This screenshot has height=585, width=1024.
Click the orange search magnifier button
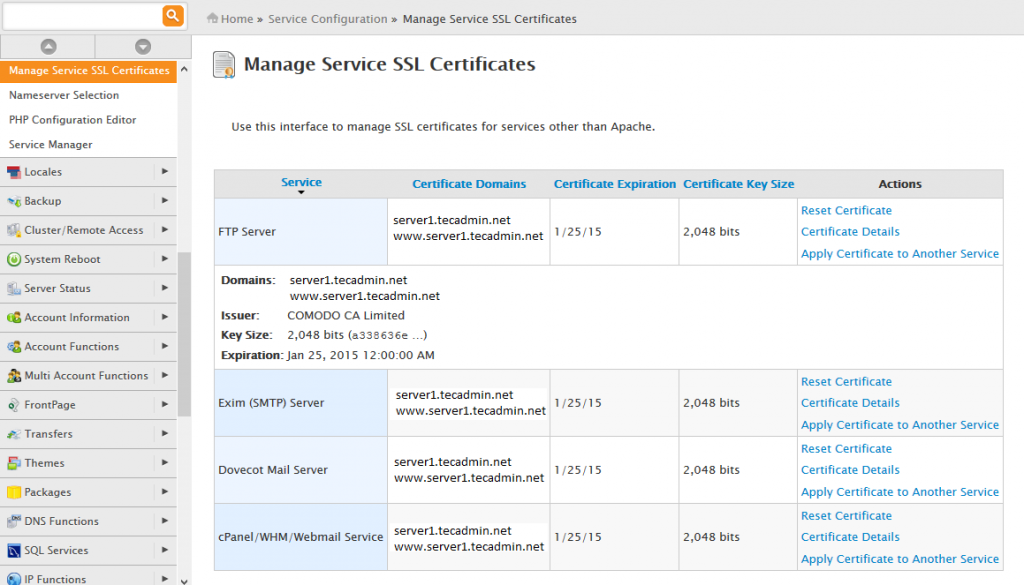173,15
